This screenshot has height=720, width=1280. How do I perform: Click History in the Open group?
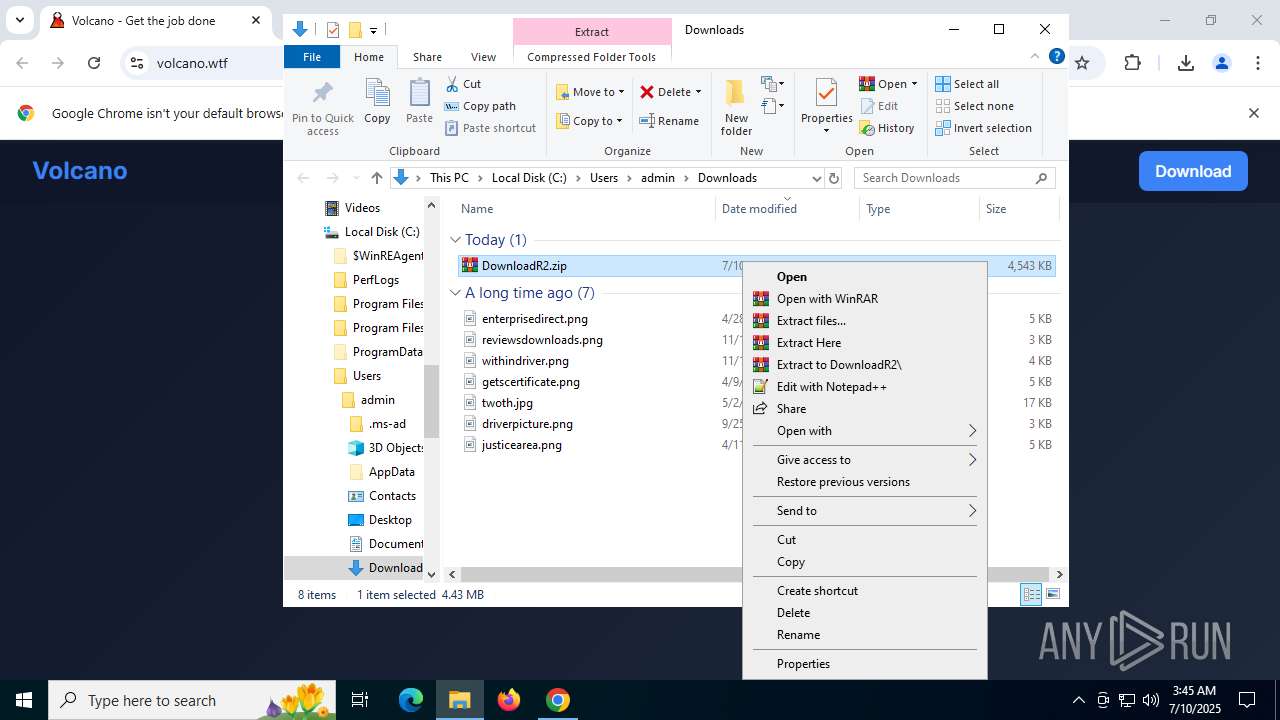(x=886, y=128)
